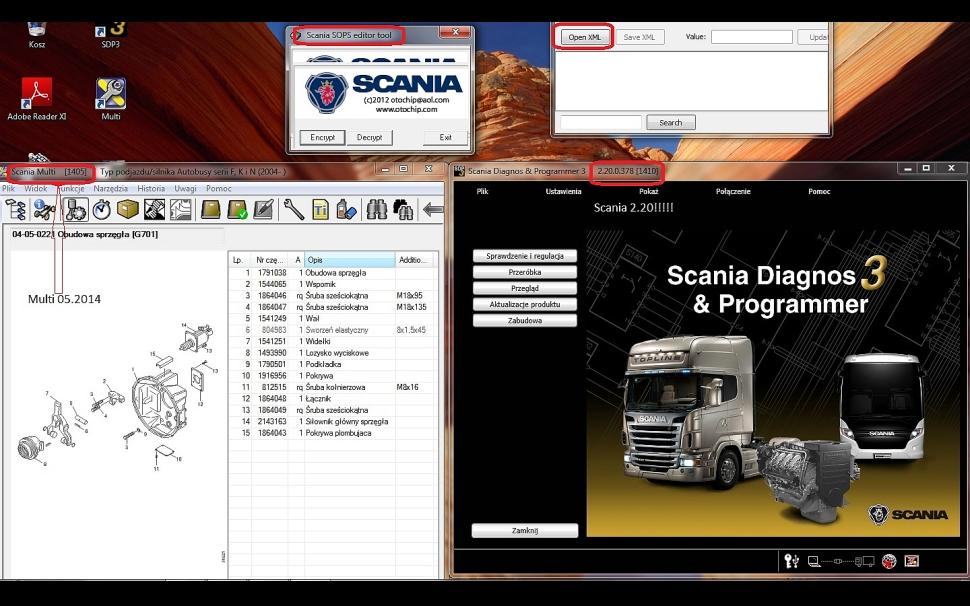970x606 pixels.
Task: Click the oil bottle and filter icon
Action: pyautogui.click(x=346, y=210)
